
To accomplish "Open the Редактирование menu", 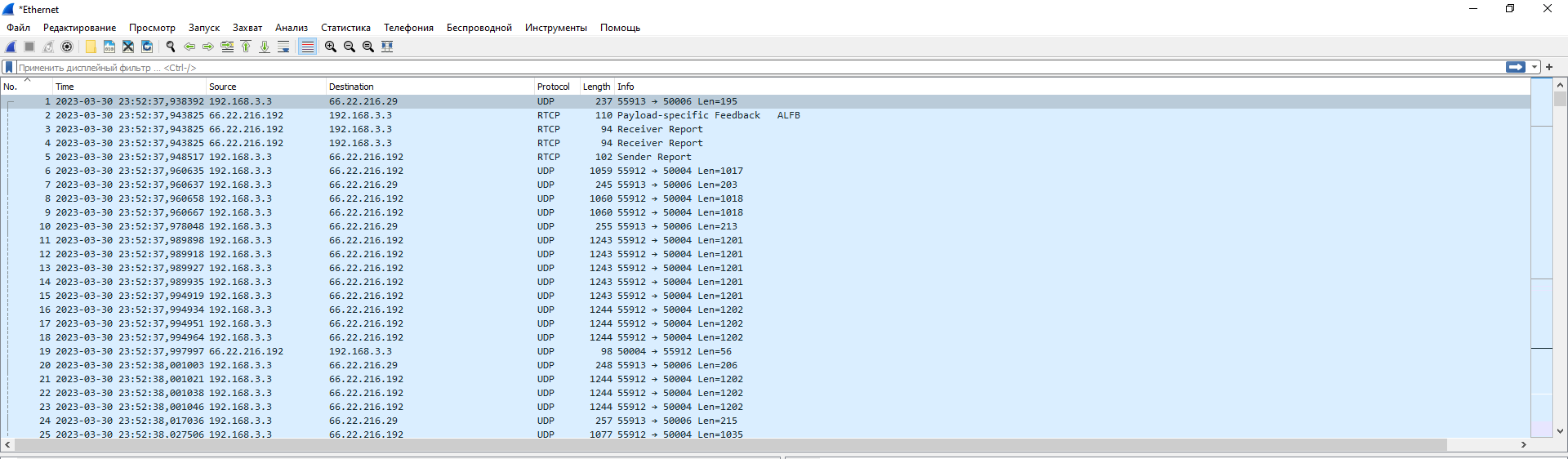I will coord(79,28).
